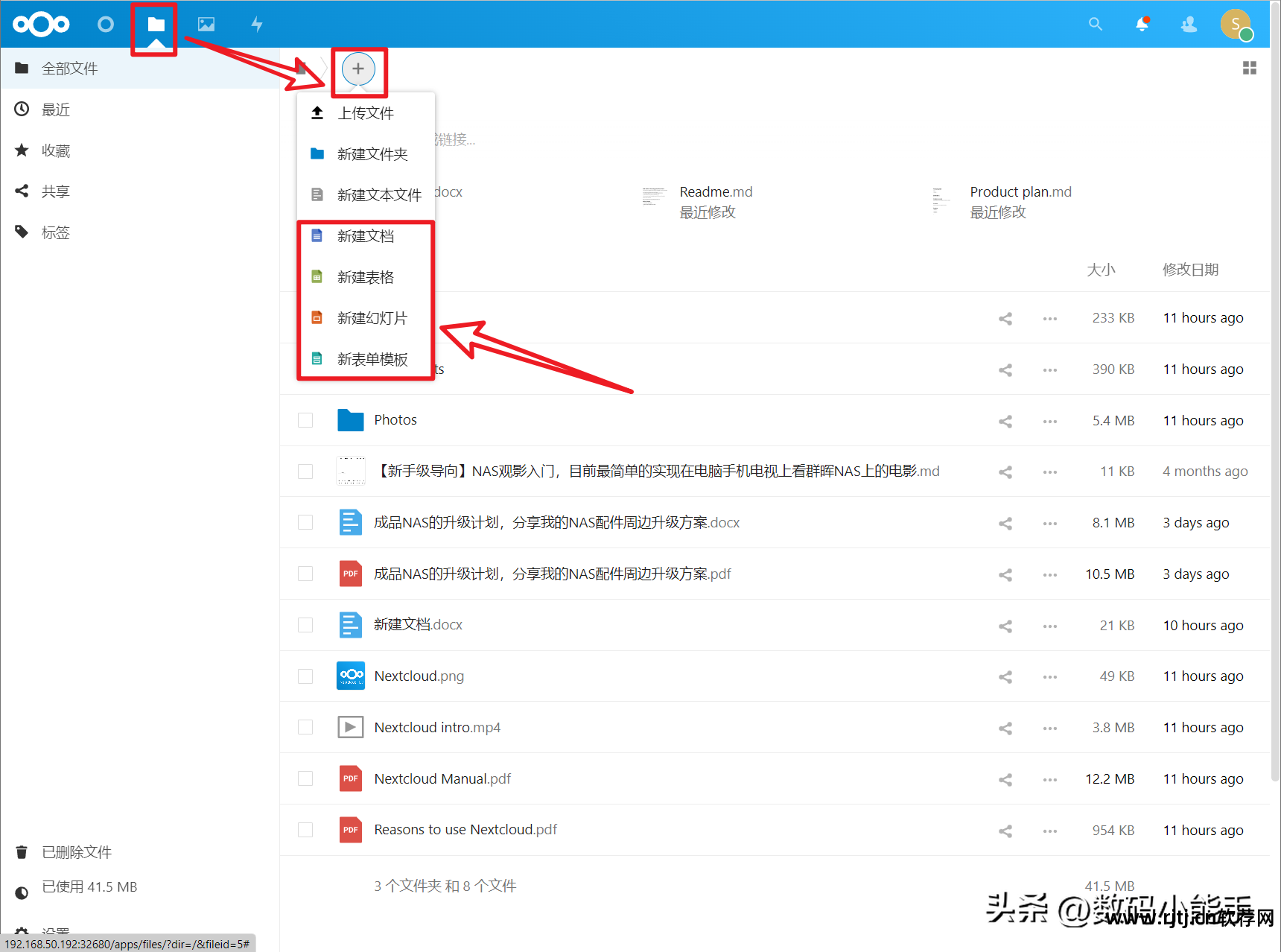
Task: Open more actions for Nextcloud.png
Action: point(1050,676)
